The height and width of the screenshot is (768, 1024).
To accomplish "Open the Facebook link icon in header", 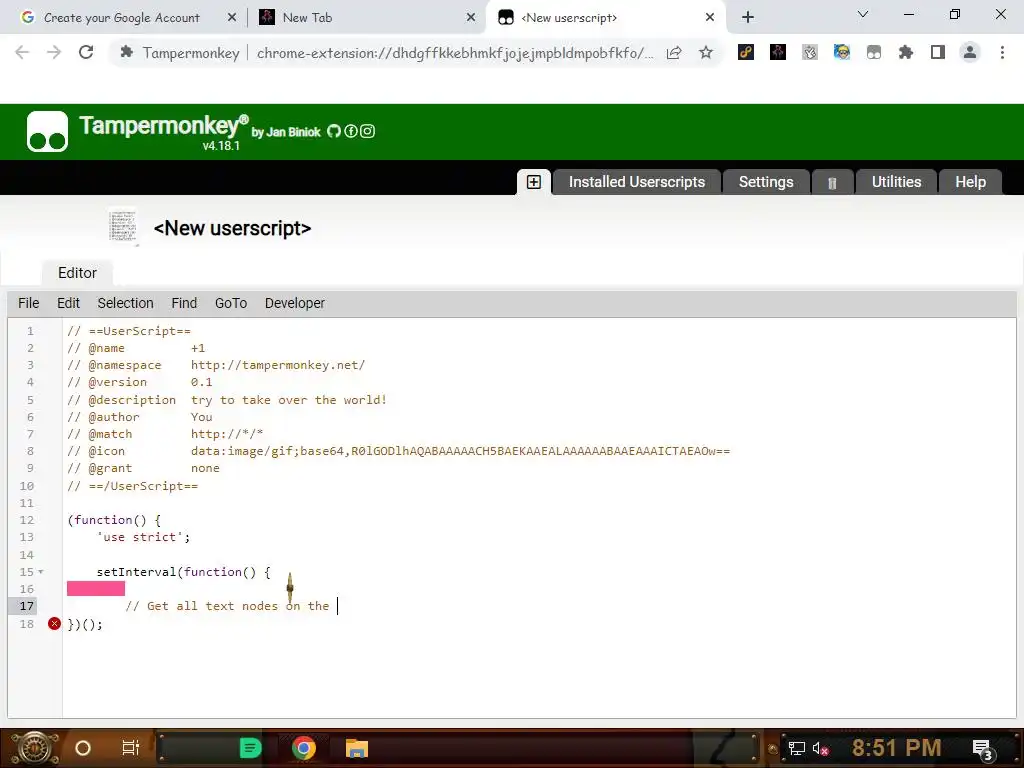I will pos(351,131).
